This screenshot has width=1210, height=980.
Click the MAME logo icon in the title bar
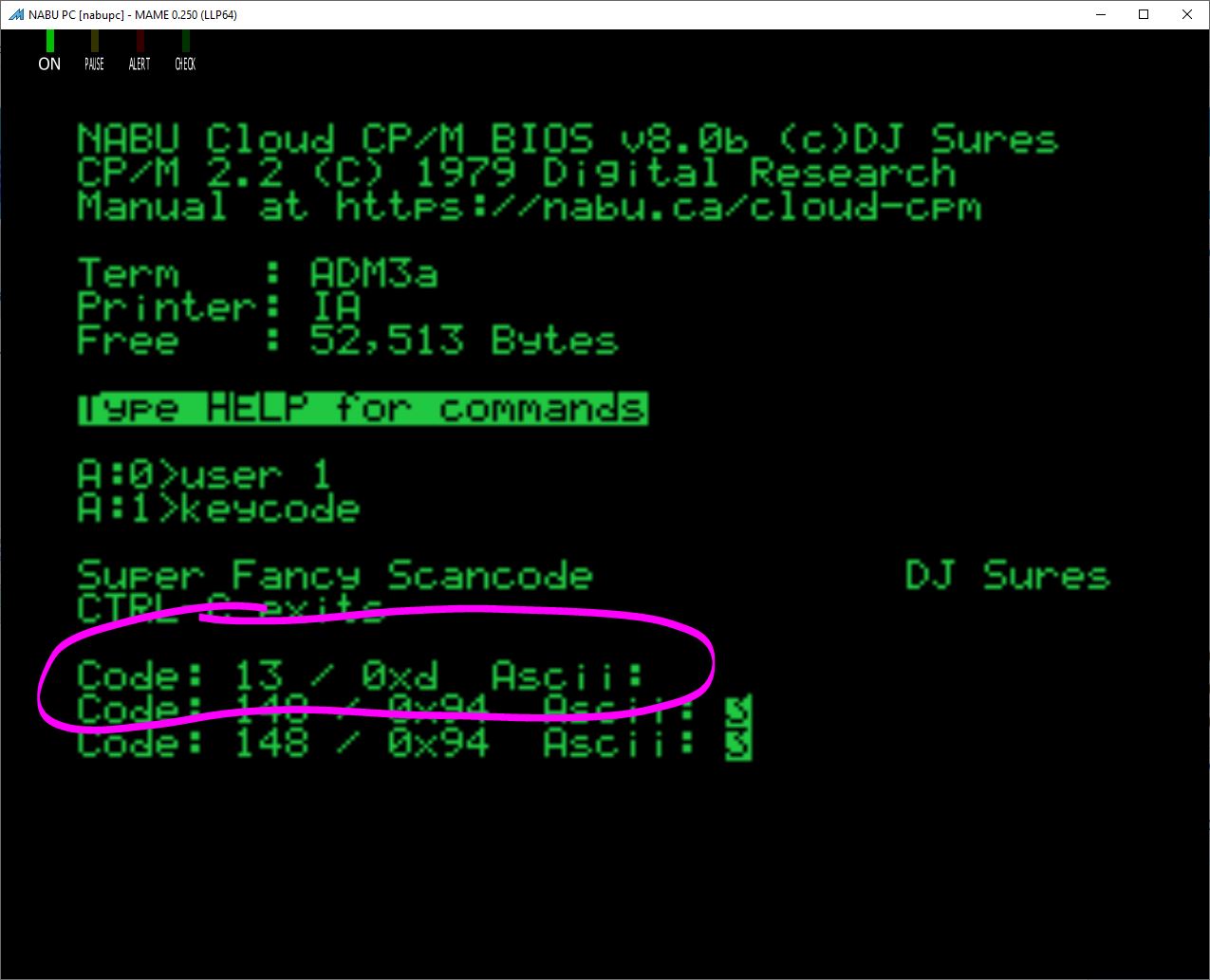pyautogui.click(x=16, y=14)
